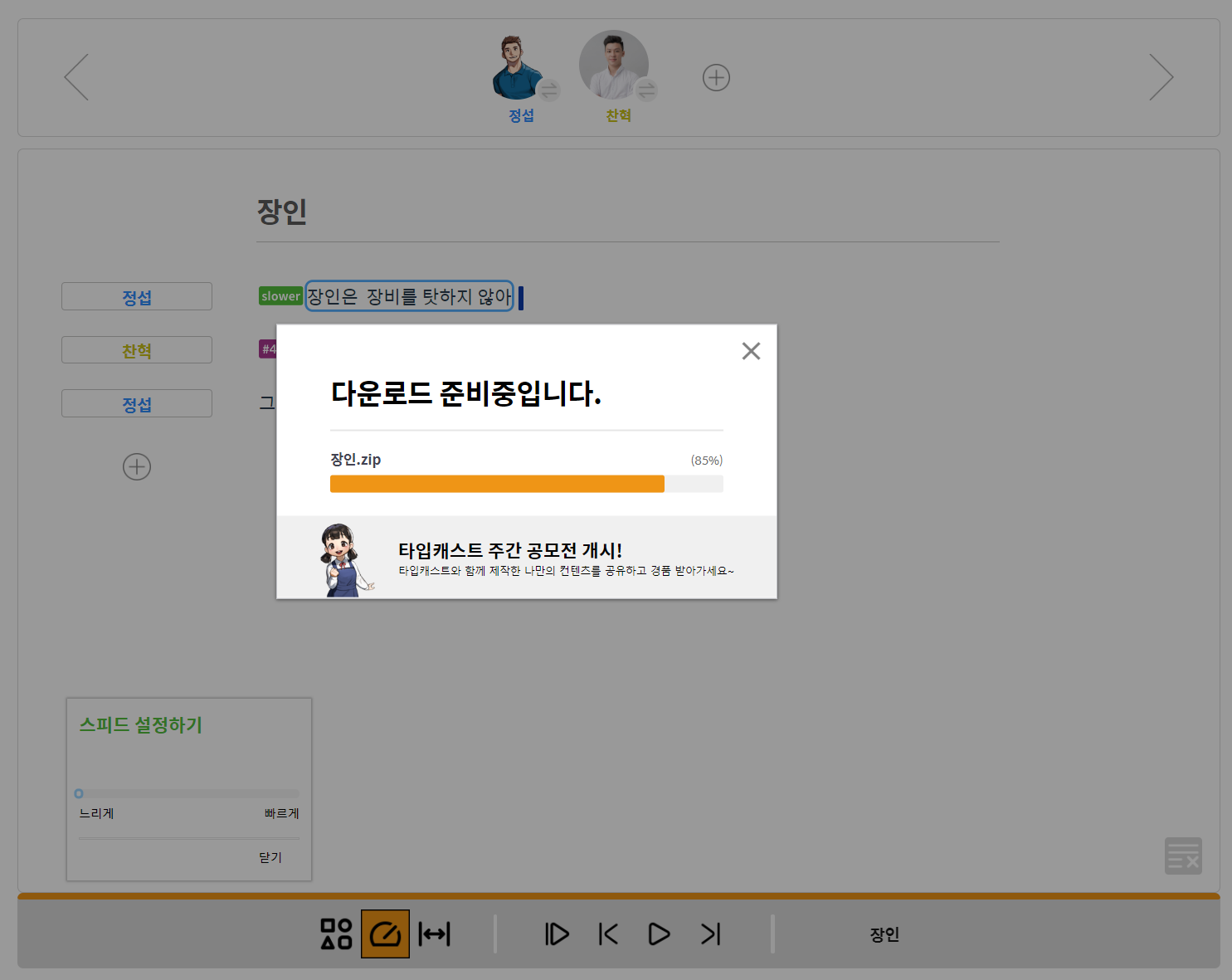
Task: Click the 찬혁 name under the avatar
Action: click(x=618, y=115)
